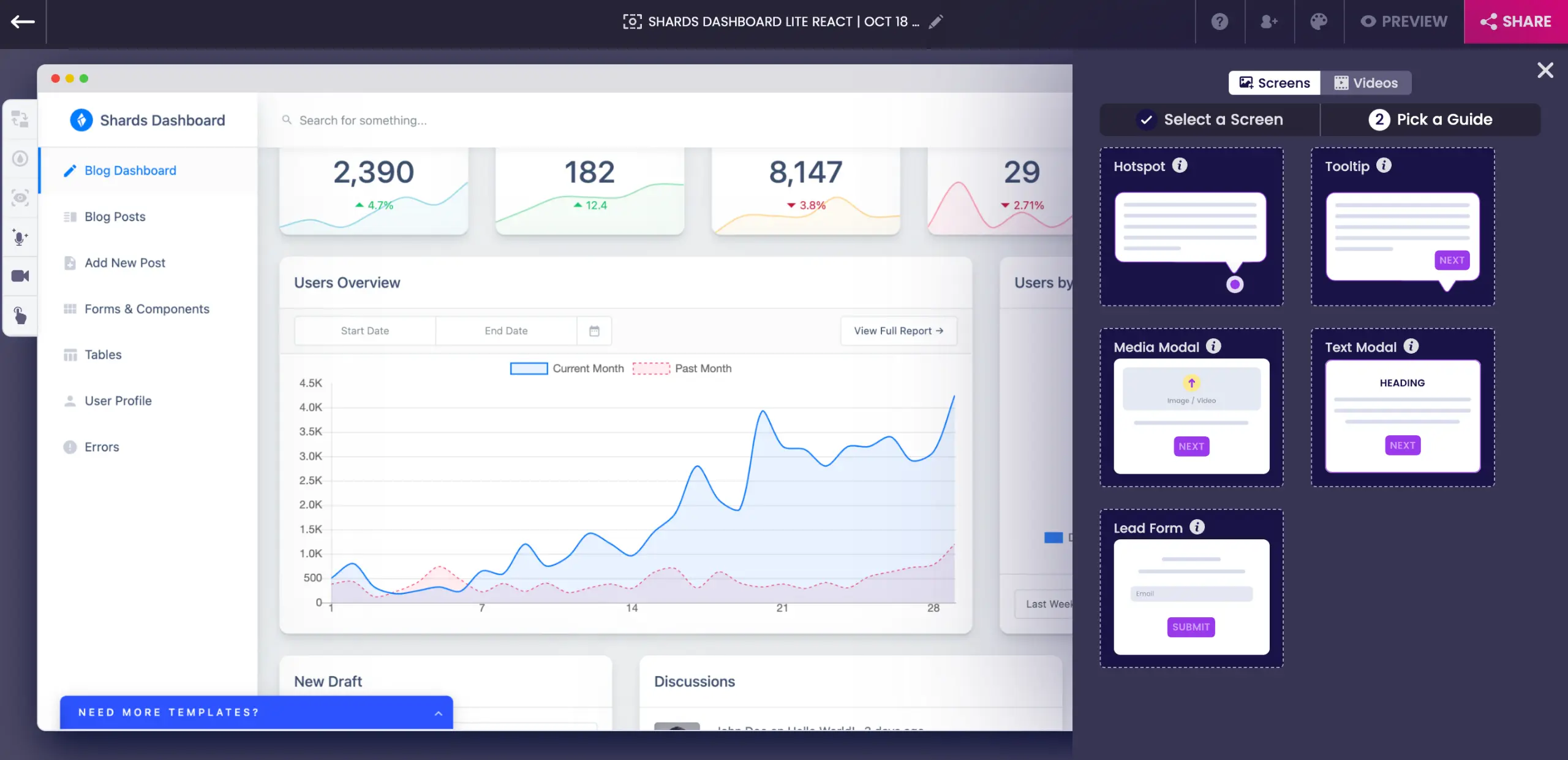Switch to the Videos tab
Screen dimensions: 1568x760
[1366, 83]
